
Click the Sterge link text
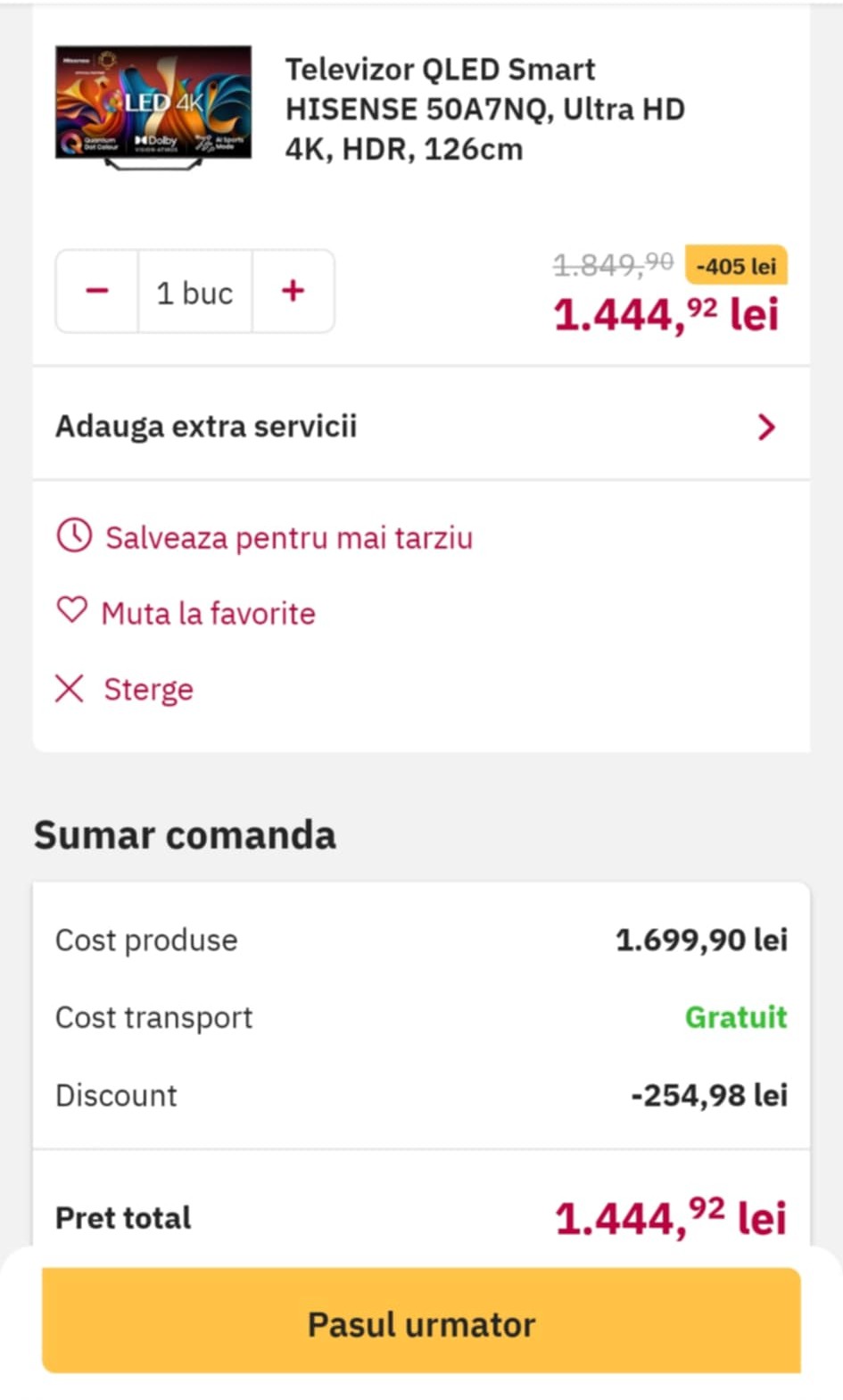pyautogui.click(x=148, y=690)
